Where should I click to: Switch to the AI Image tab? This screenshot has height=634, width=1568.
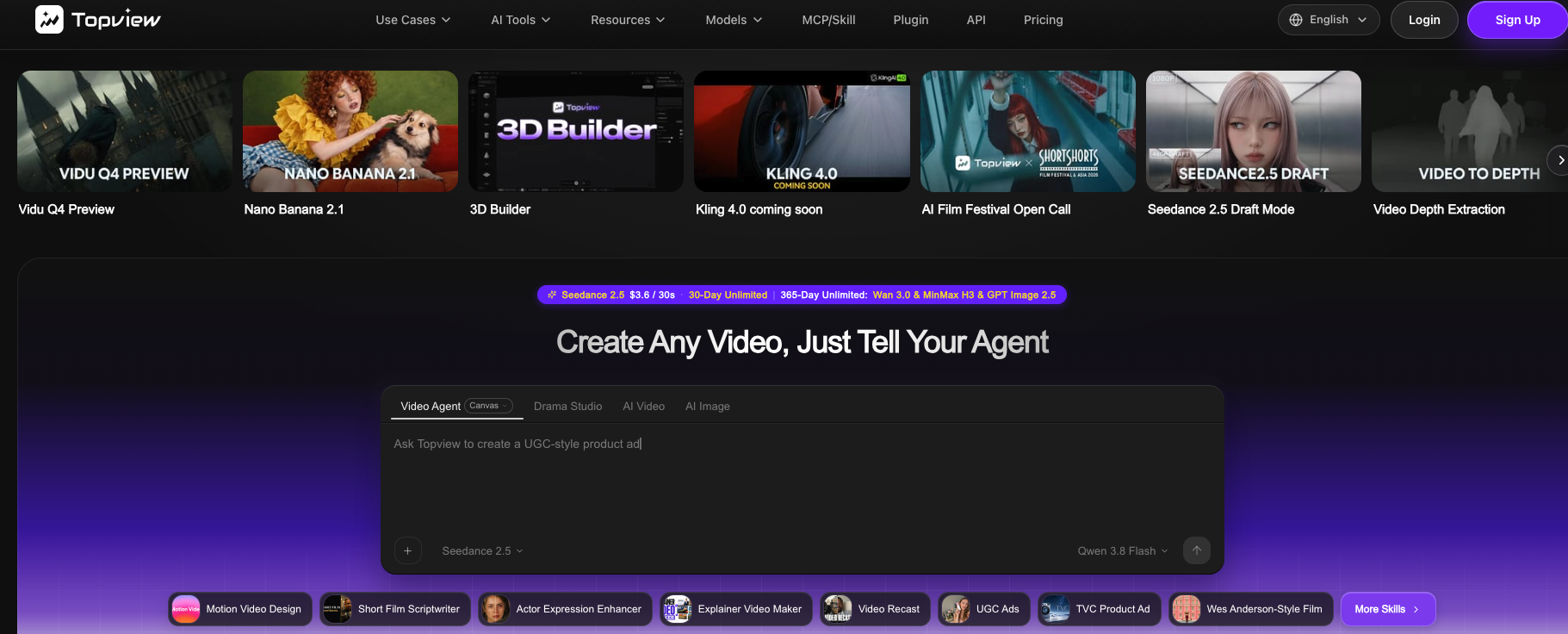click(x=708, y=407)
